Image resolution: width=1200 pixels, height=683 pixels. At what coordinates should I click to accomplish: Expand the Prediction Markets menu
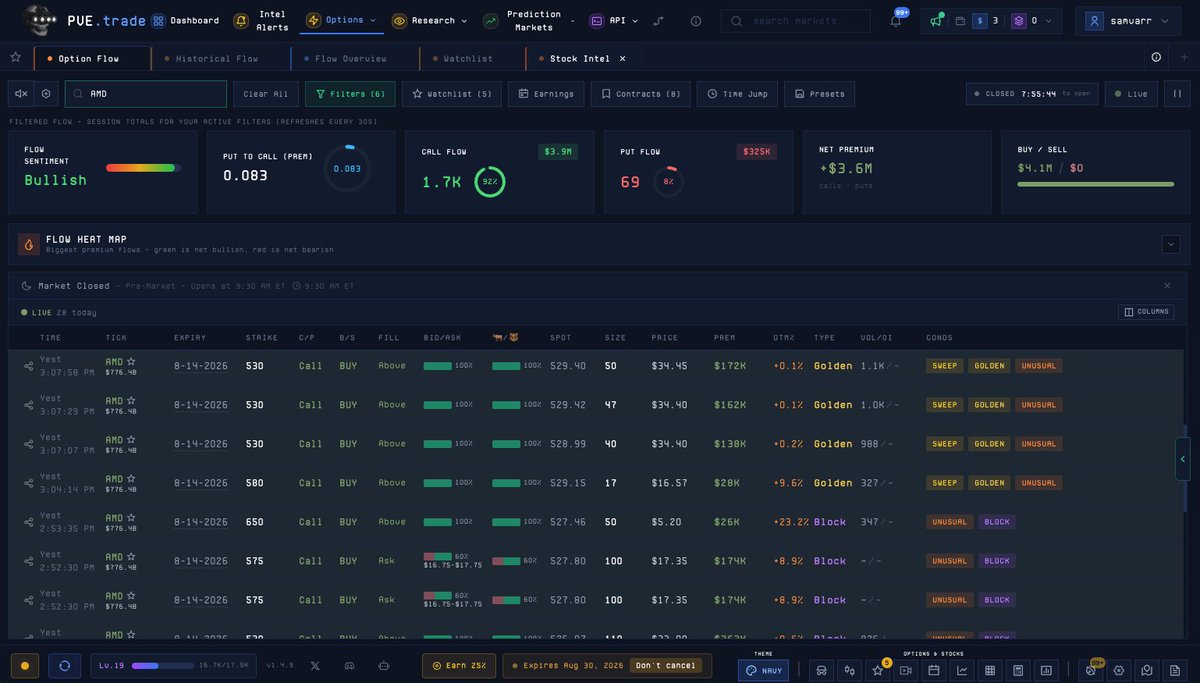click(528, 20)
